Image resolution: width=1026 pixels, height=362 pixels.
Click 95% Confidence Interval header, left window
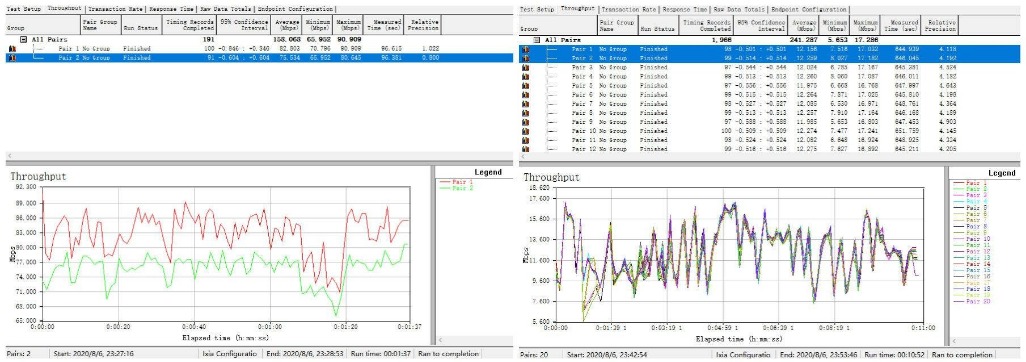coord(243,25)
